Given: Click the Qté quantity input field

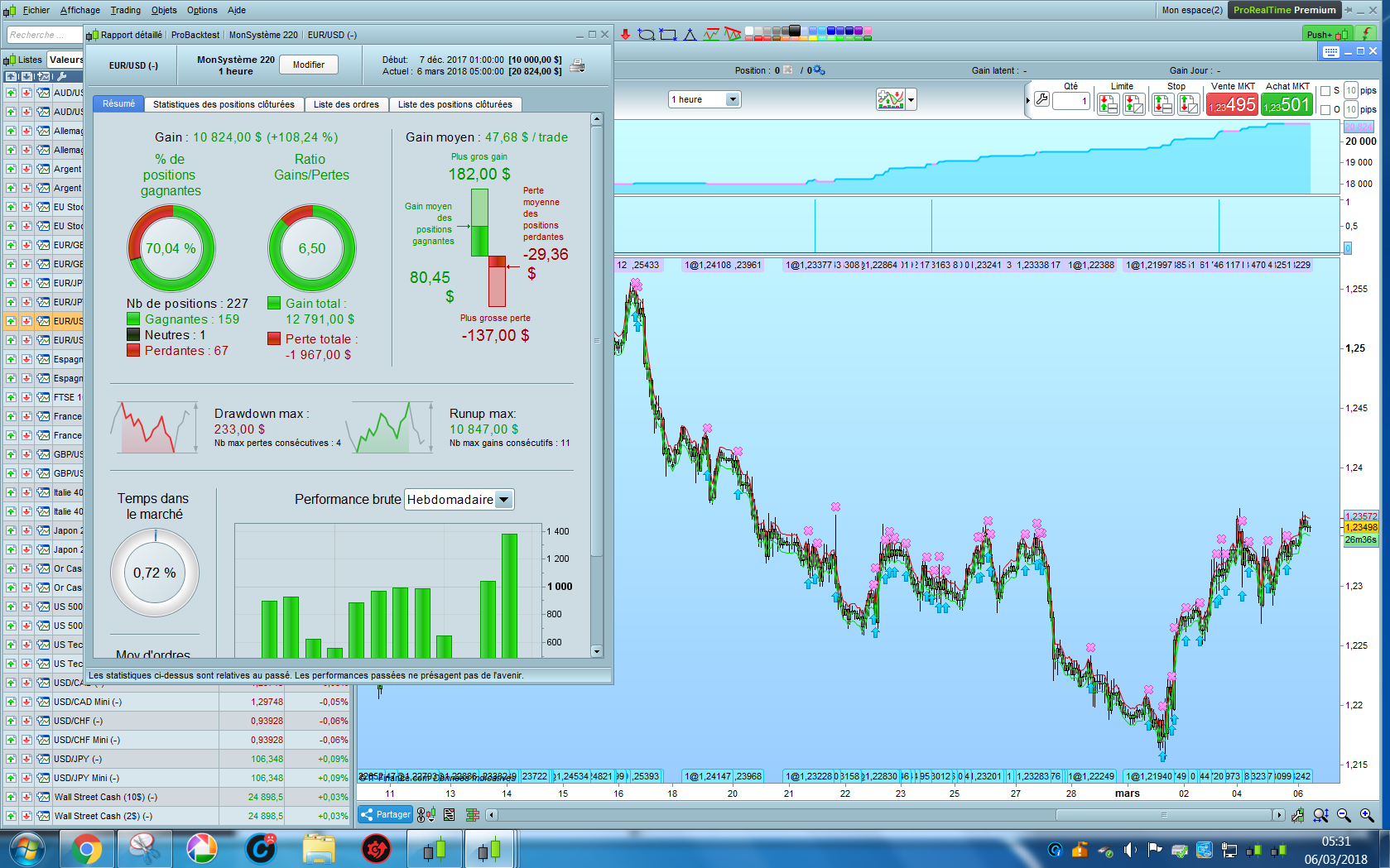Looking at the screenshot, I should pos(1070,101).
